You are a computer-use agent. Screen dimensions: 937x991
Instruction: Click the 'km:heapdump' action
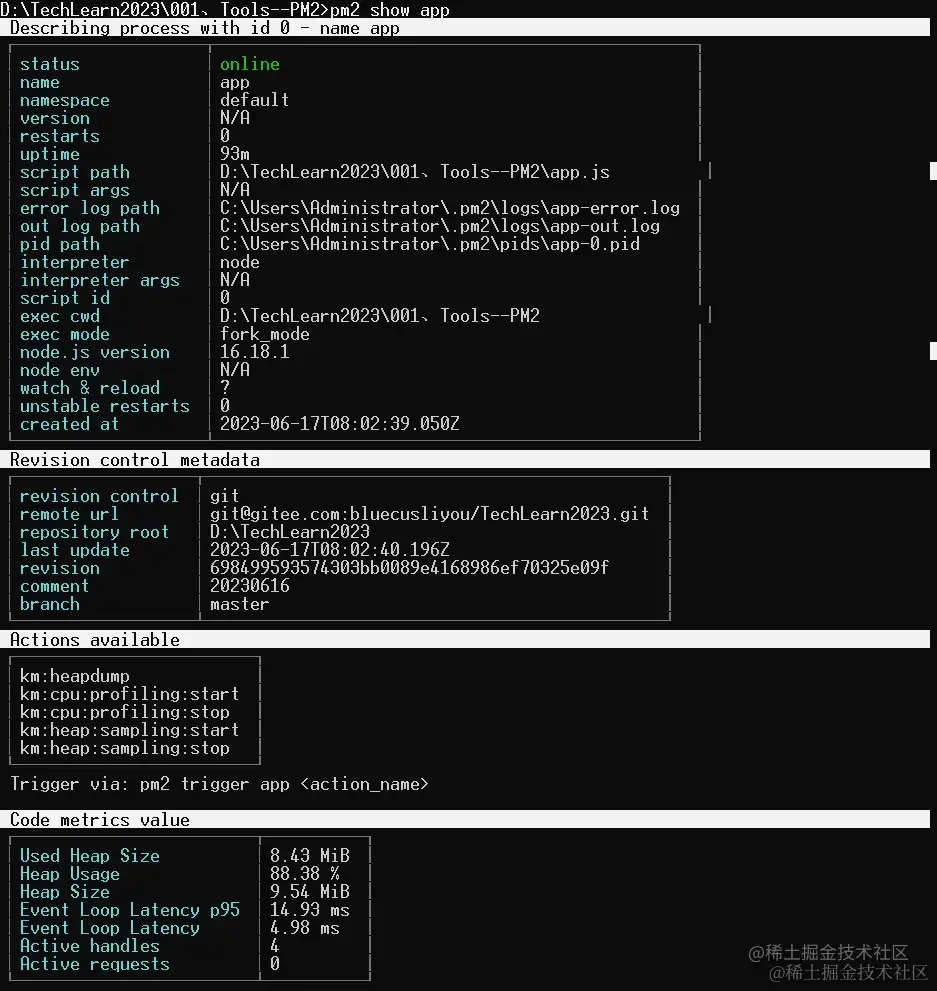[75, 676]
